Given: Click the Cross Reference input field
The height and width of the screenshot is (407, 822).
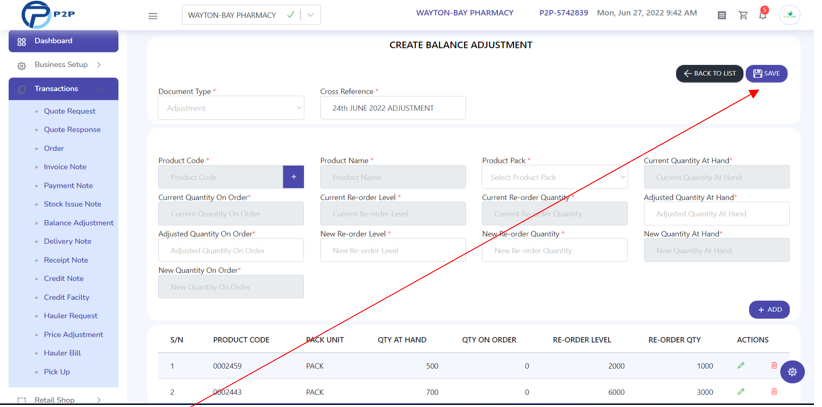Looking at the screenshot, I should (x=393, y=108).
